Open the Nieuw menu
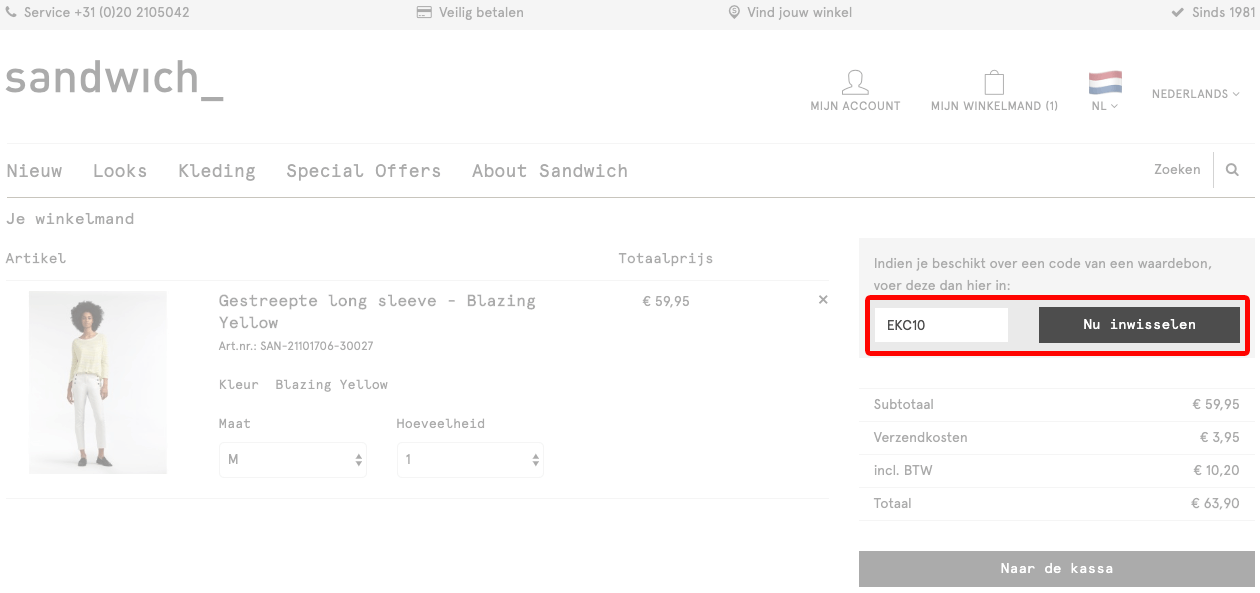This screenshot has height=593, width=1260. pos(34,171)
